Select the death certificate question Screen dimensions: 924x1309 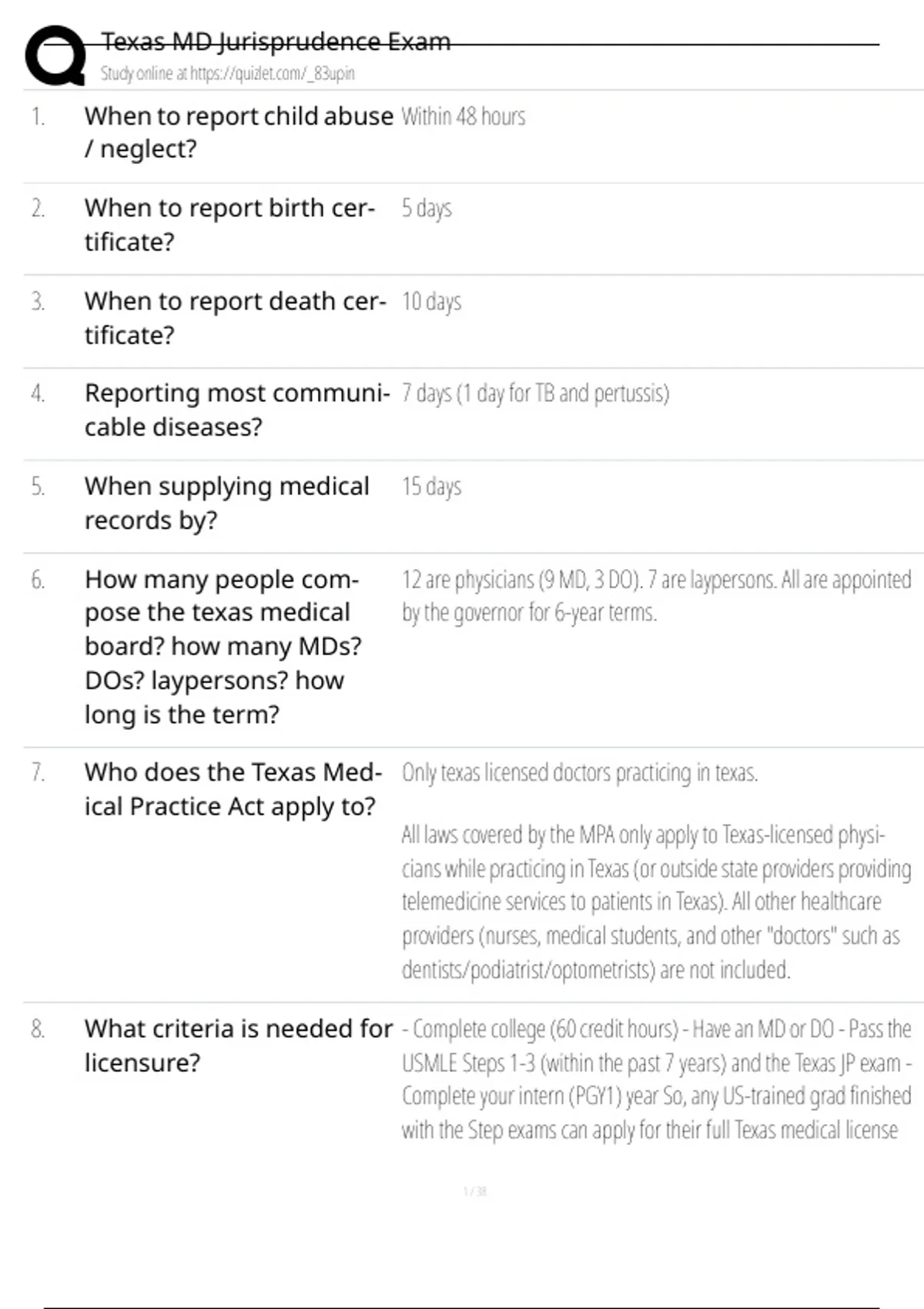[235, 317]
